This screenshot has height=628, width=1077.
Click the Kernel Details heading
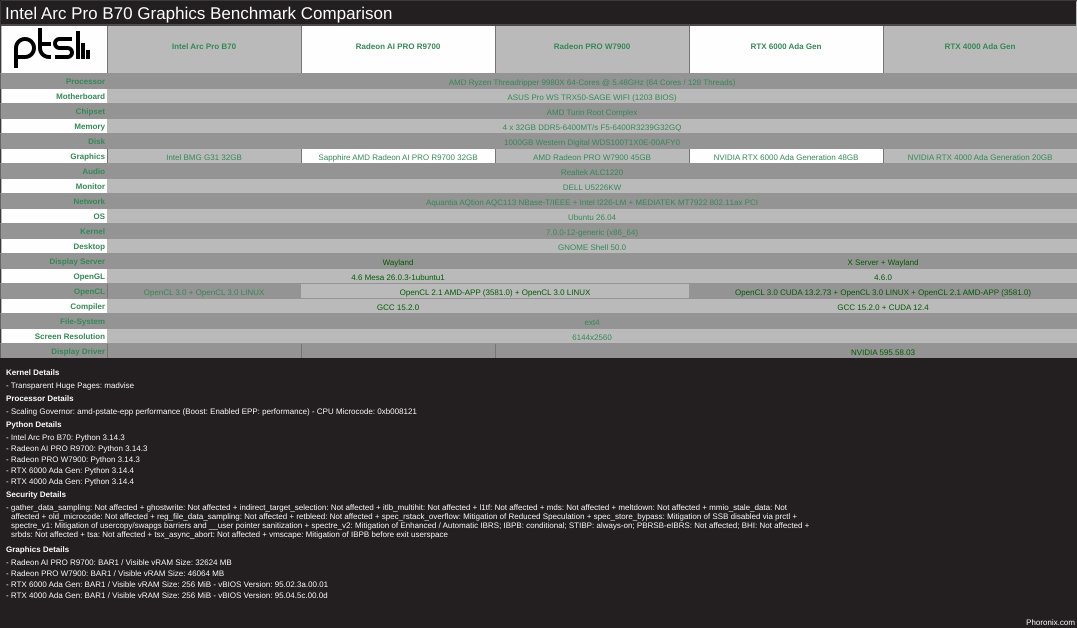point(32,372)
